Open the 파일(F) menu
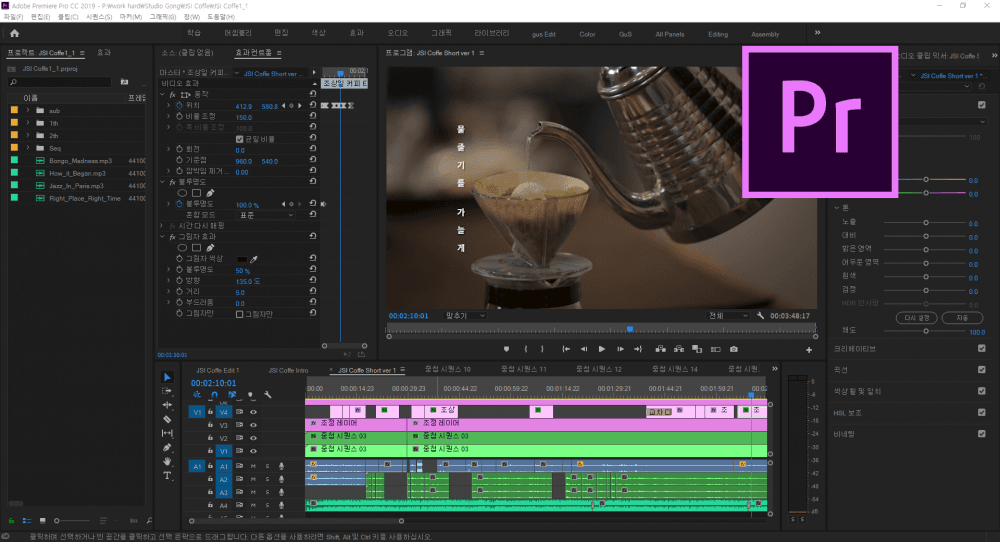 (x=13, y=17)
